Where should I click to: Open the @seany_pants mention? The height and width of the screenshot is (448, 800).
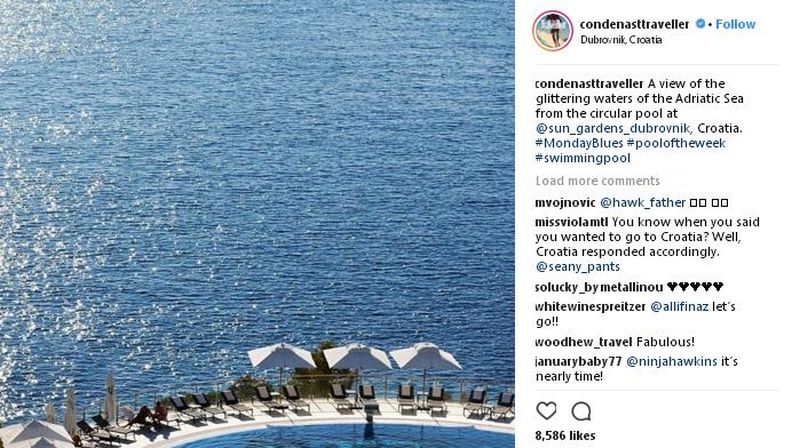coord(578,266)
